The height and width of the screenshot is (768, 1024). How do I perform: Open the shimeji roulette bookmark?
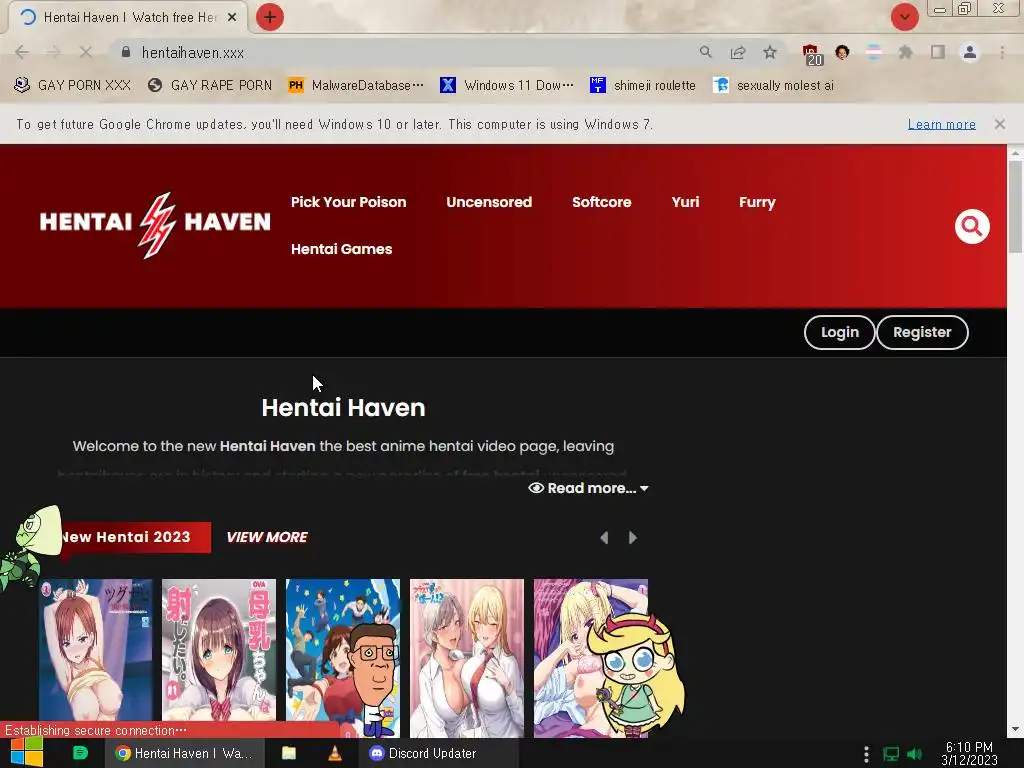643,86
